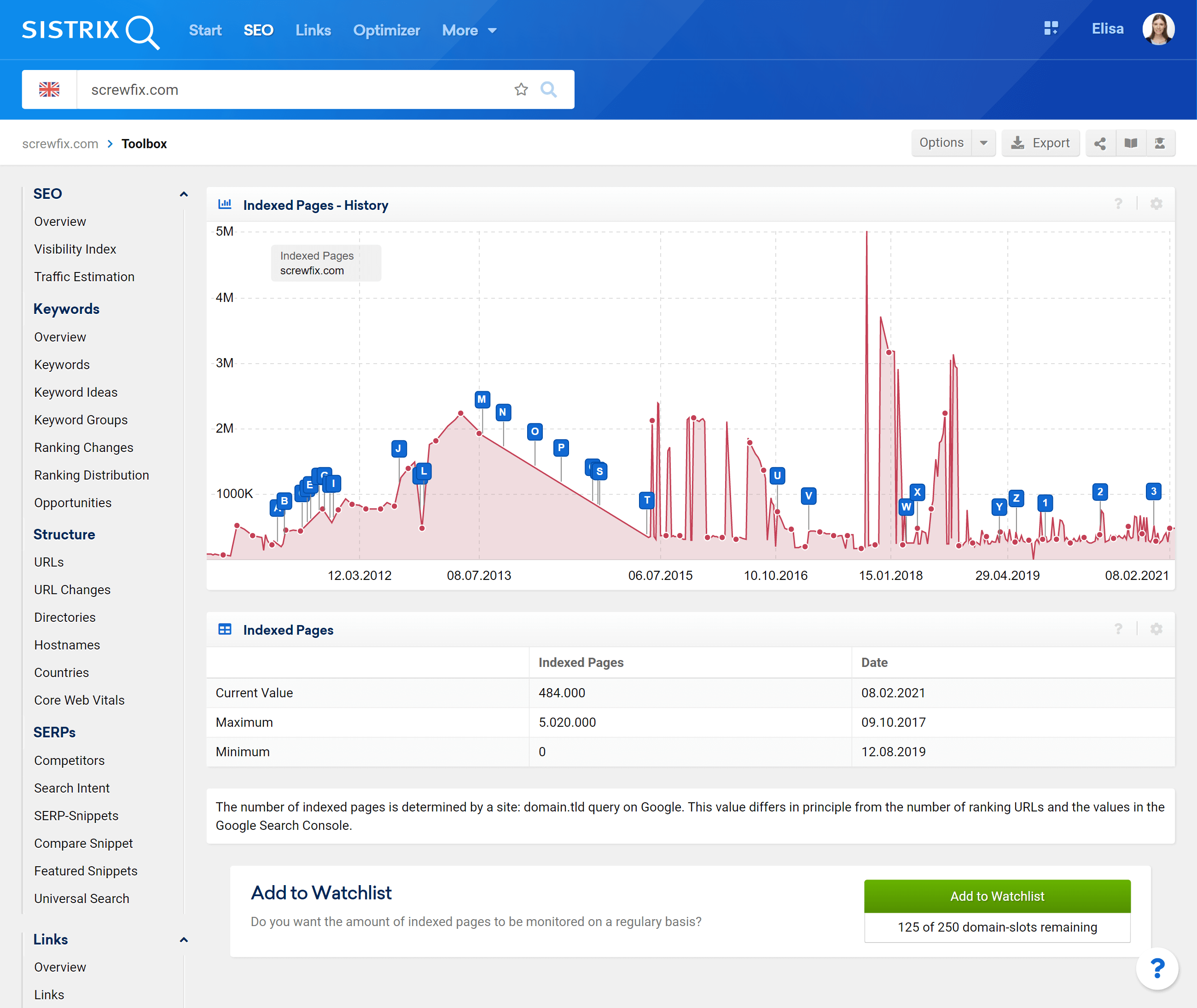
Task: Click event pin 2 on chart
Action: pos(1100,492)
